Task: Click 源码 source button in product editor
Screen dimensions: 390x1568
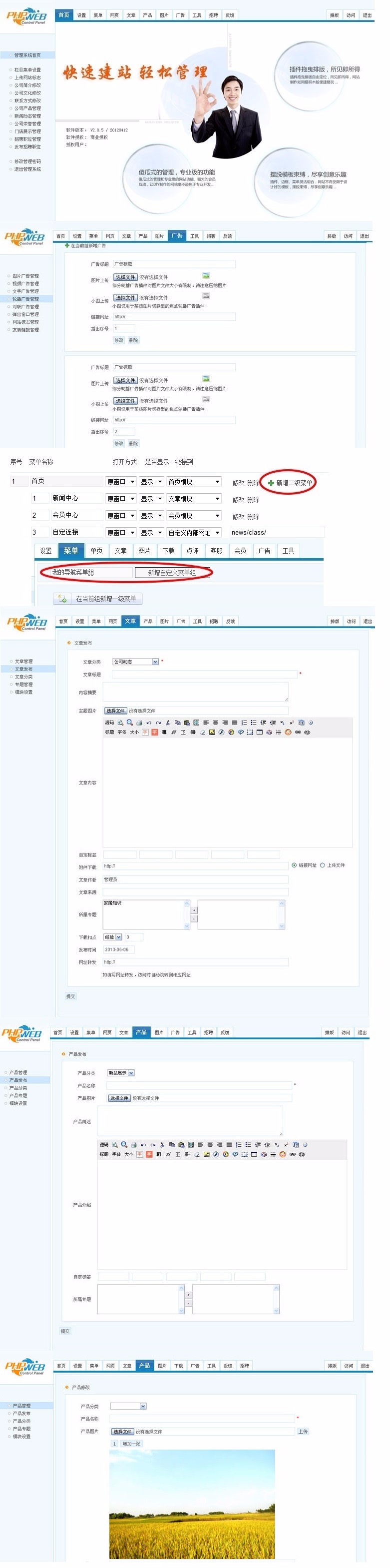Action: coord(104,1144)
